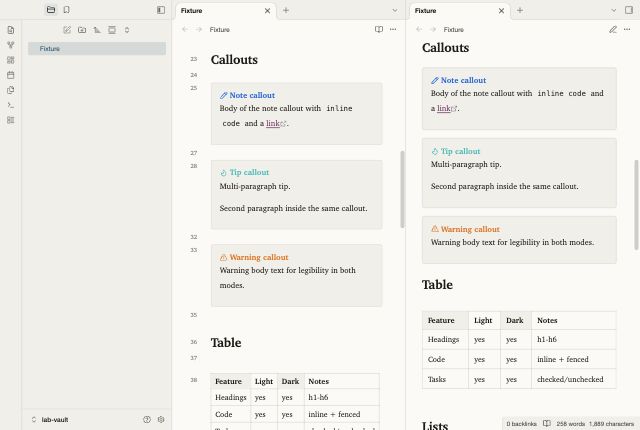
Task: Open more options in left pane
Action: coord(393,29)
